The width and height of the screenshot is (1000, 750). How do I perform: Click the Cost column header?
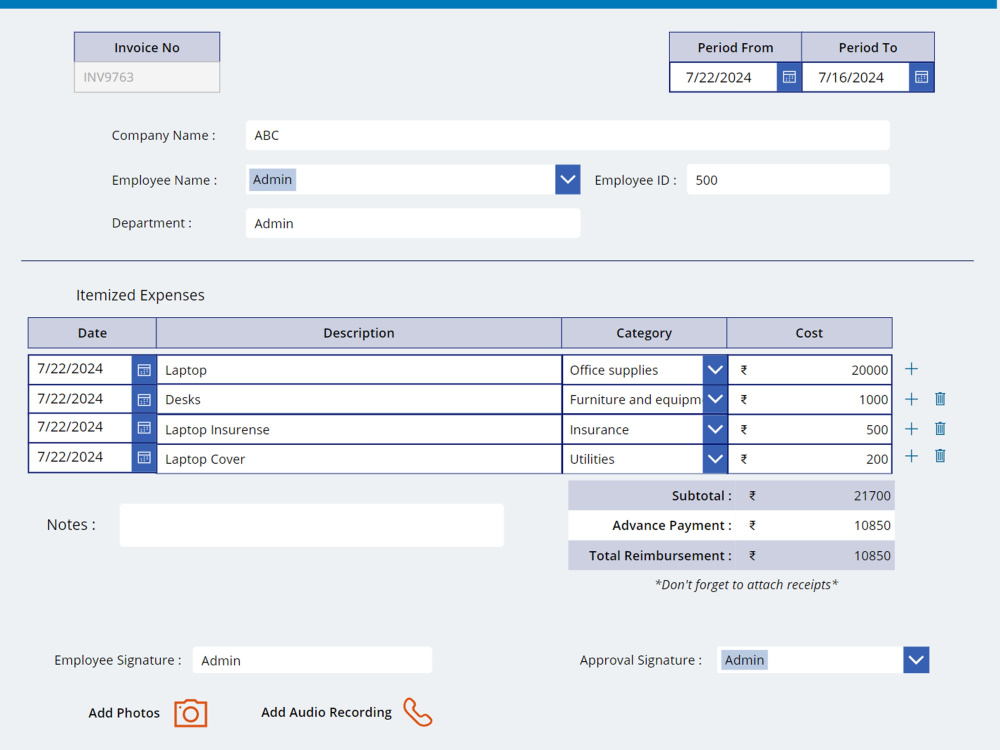click(x=809, y=333)
